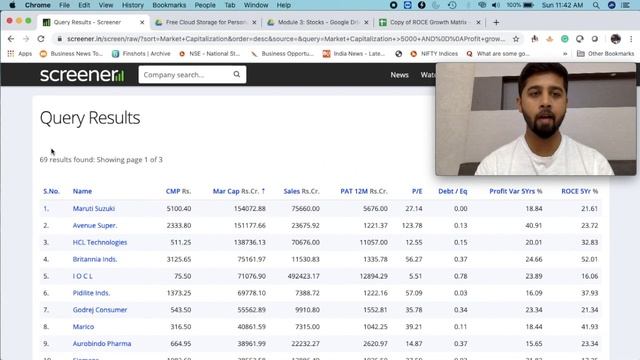Open the Apple menu
The height and width of the screenshot is (360, 640).
[12, 5]
